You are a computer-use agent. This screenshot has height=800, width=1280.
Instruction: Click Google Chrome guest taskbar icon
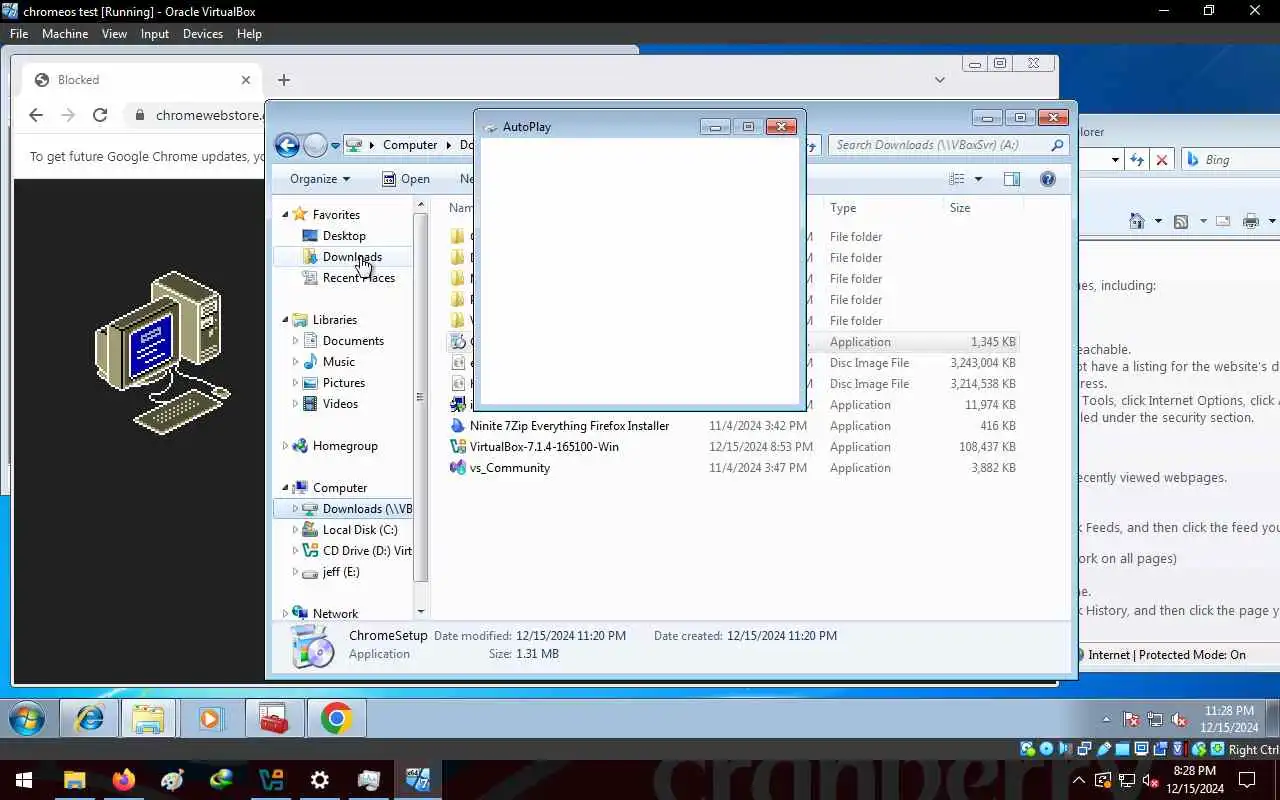337,719
